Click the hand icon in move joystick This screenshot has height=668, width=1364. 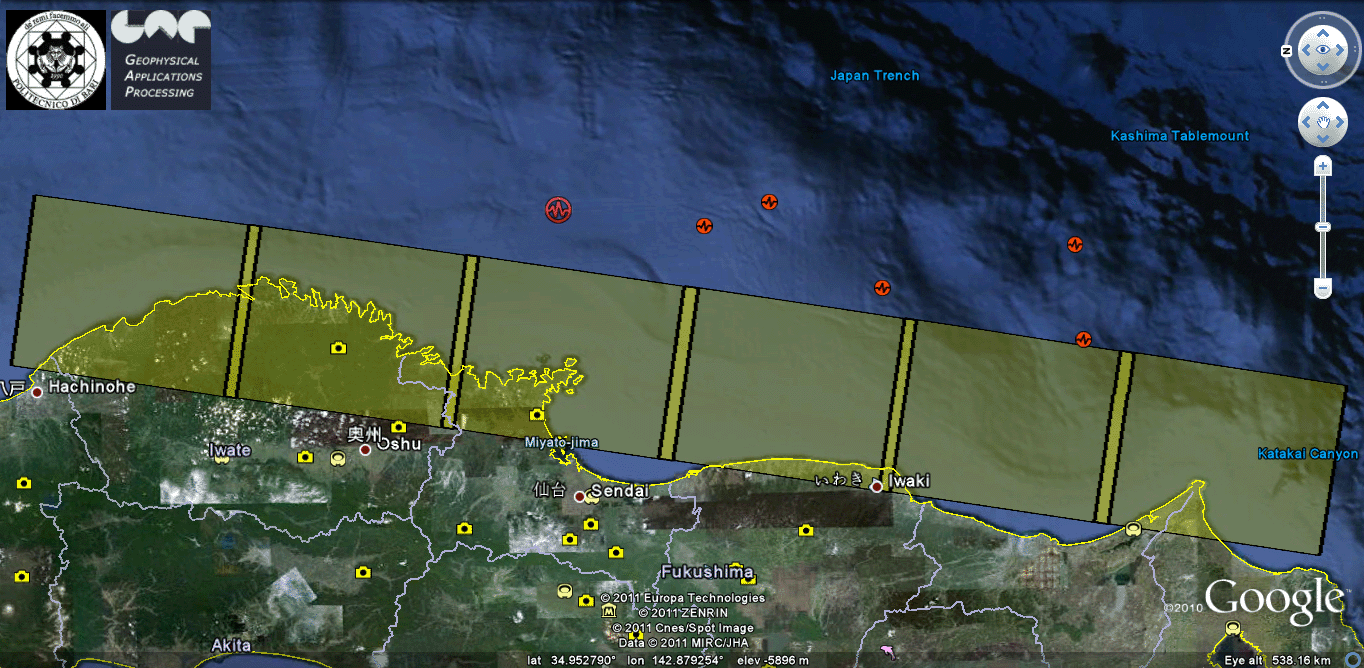click(x=1322, y=123)
